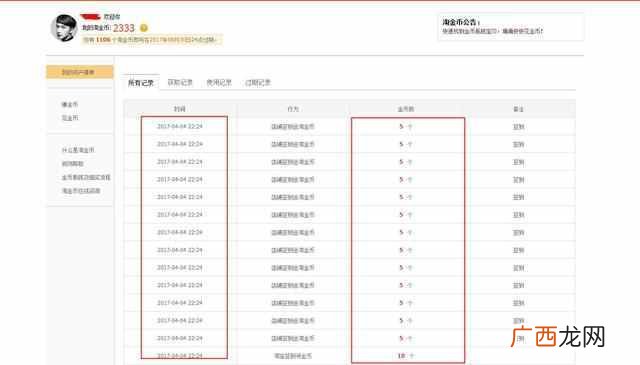Image resolution: width=640 pixels, height=365 pixels.
Task: Switch to the 所有记录 tab
Action: (x=141, y=83)
